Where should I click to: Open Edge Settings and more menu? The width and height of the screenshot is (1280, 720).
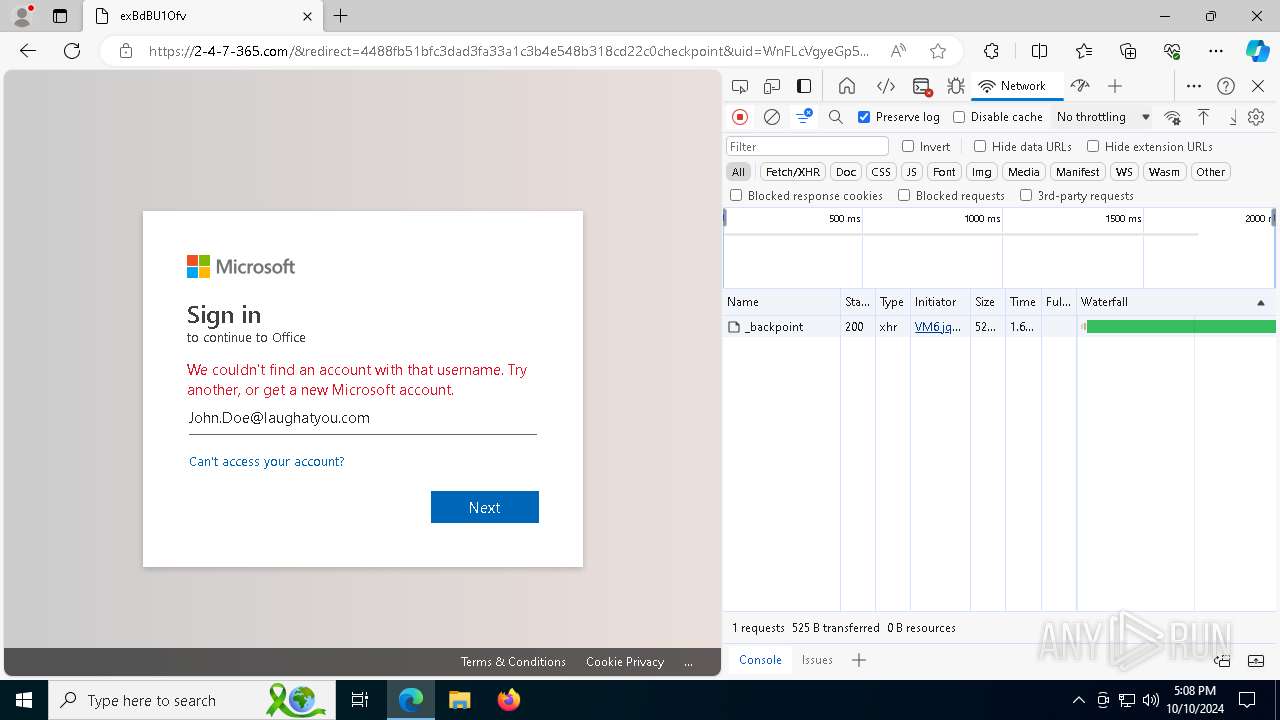[x=1216, y=51]
